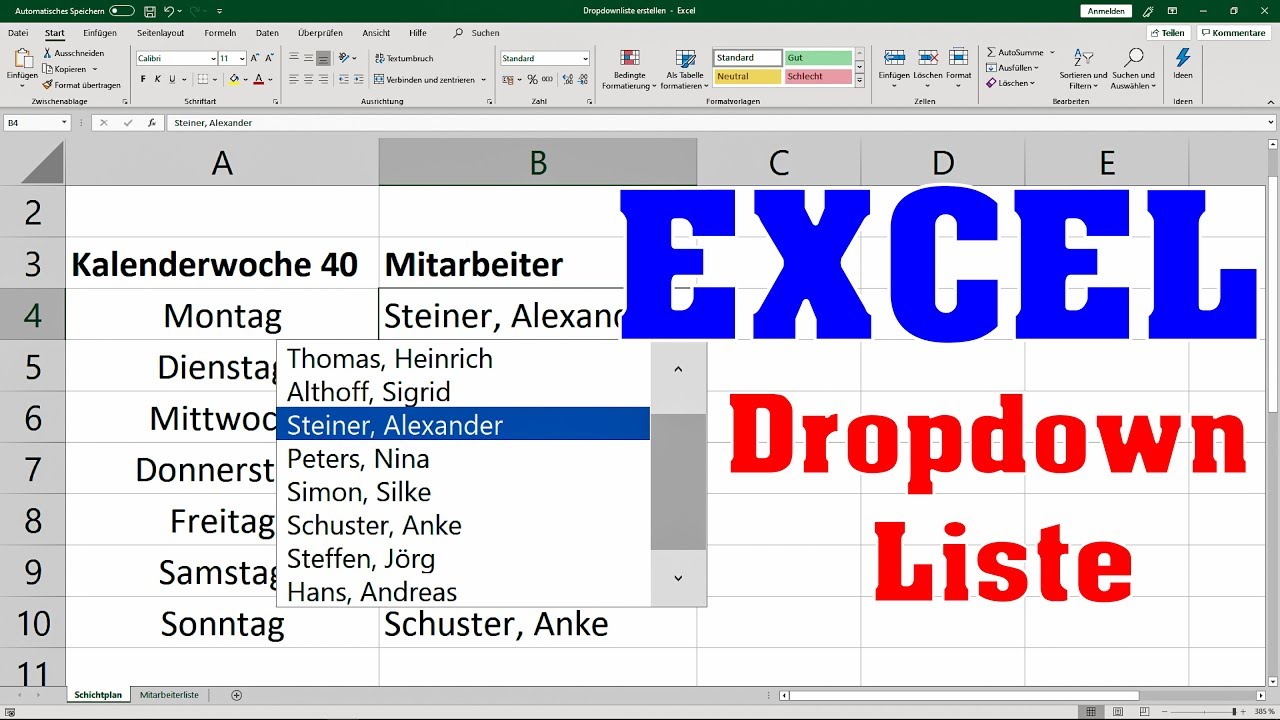Align text to the top
The image size is (1280, 720).
coord(293,59)
